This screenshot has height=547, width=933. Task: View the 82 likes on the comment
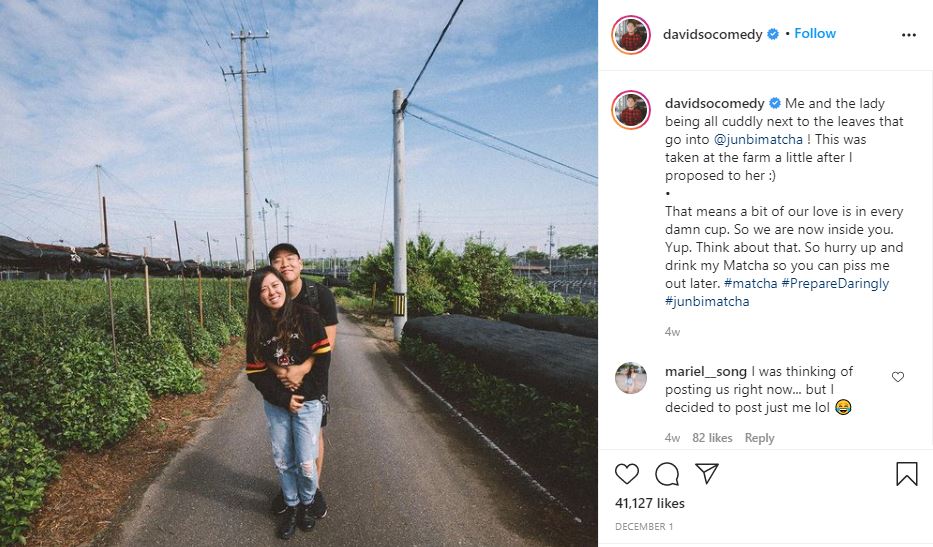point(712,438)
